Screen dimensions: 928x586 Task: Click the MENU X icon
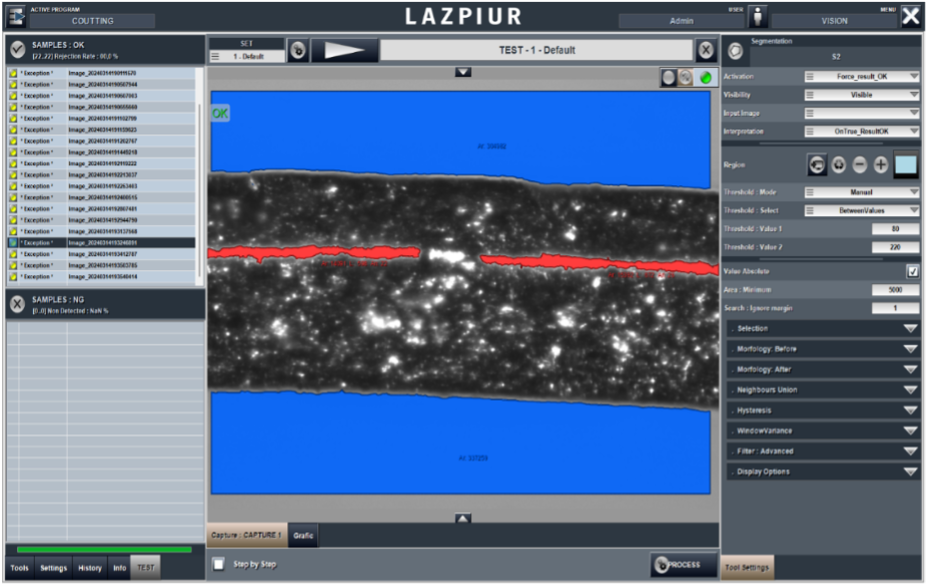(911, 17)
